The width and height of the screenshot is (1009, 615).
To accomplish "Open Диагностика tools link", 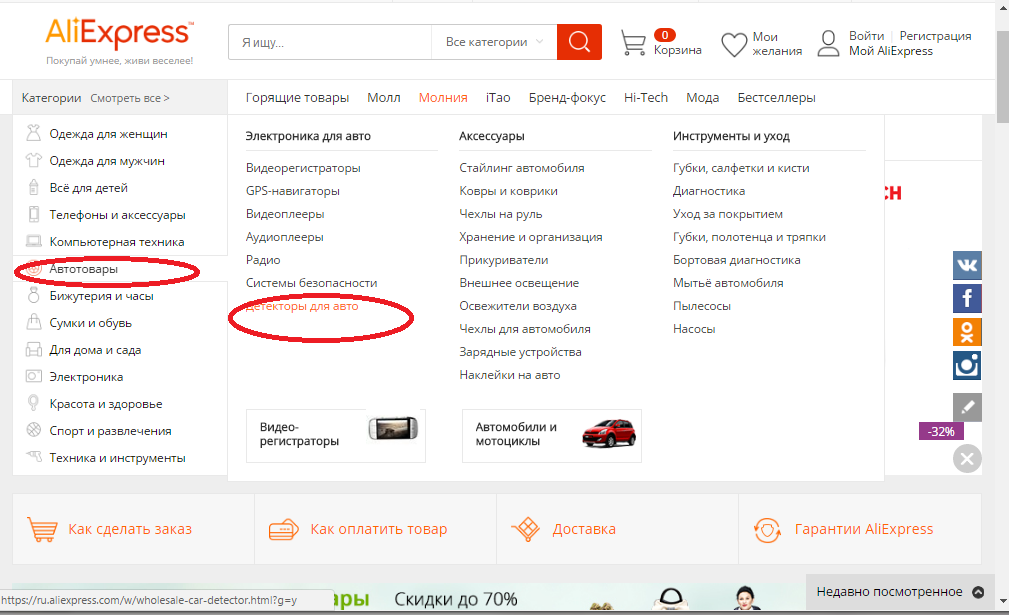I will coord(708,191).
